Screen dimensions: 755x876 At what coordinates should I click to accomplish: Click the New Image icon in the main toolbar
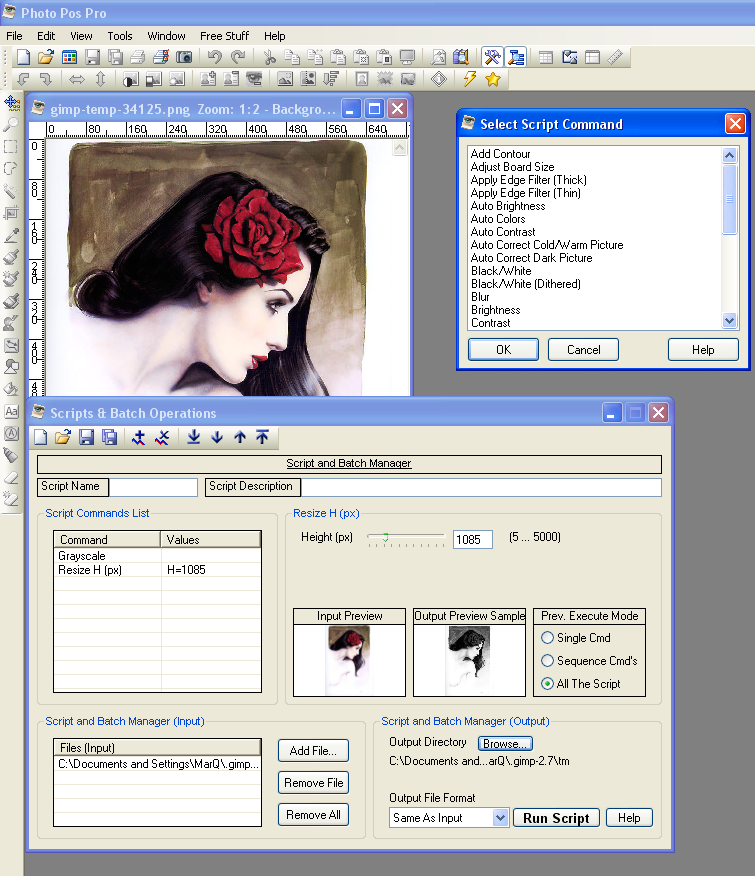tap(23, 57)
